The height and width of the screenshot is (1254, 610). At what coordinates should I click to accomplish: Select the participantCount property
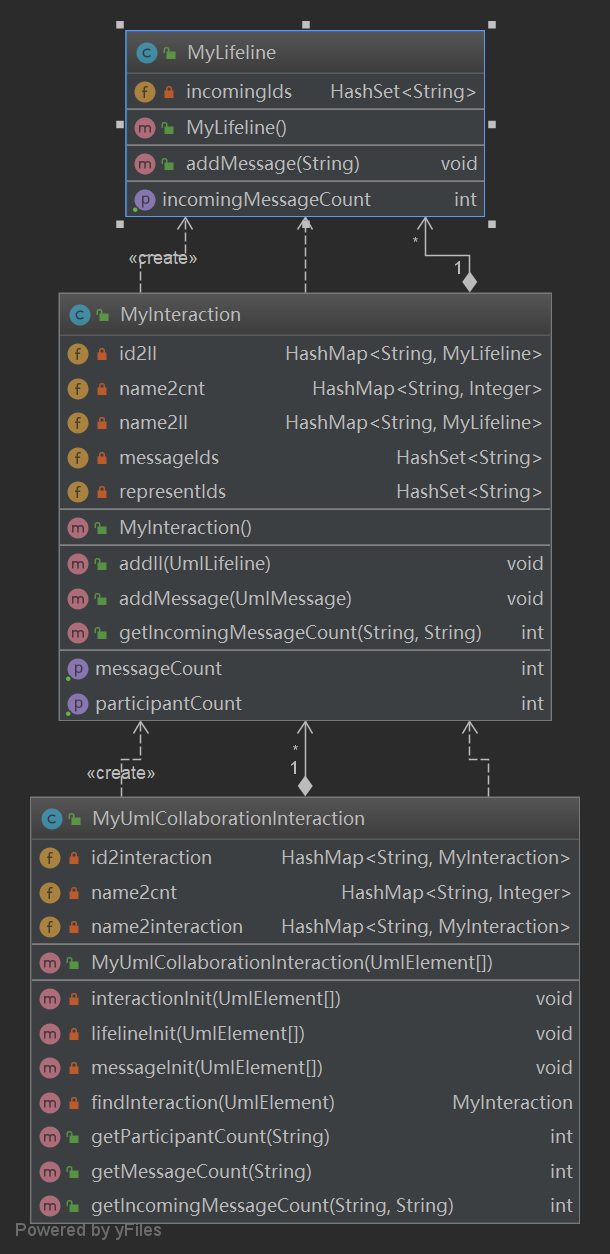point(305,704)
